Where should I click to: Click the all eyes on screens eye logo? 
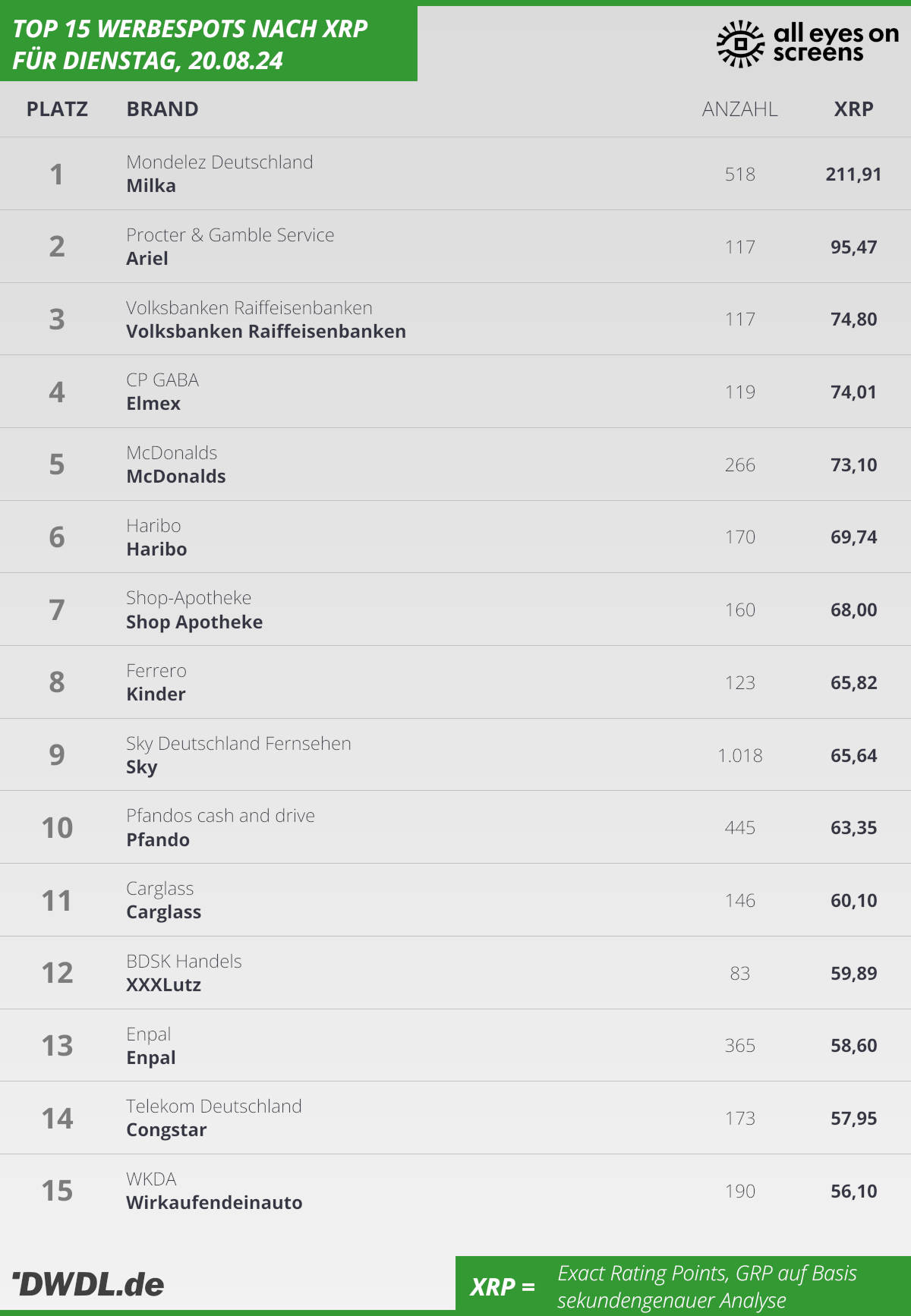coord(739,43)
